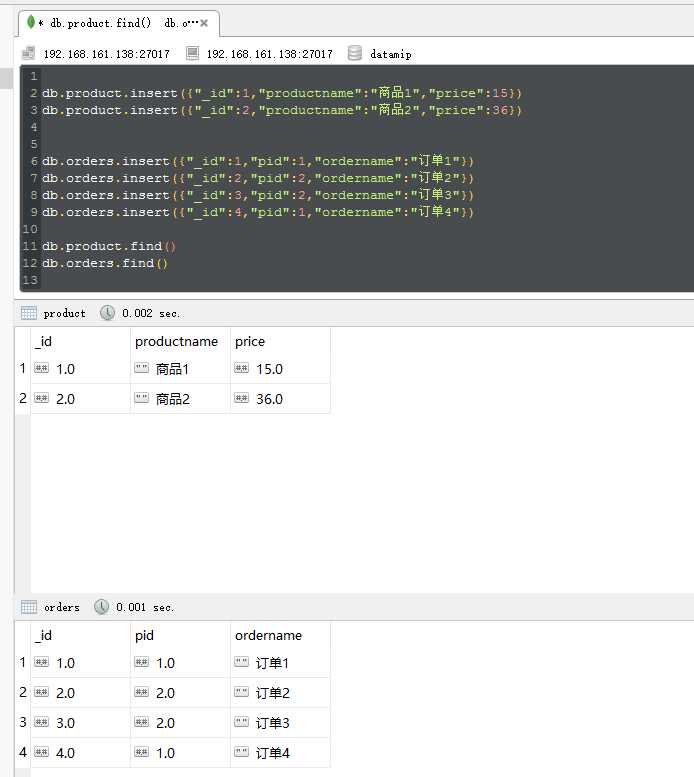Place cursor on the 订单3 insert code line

[x=258, y=195]
